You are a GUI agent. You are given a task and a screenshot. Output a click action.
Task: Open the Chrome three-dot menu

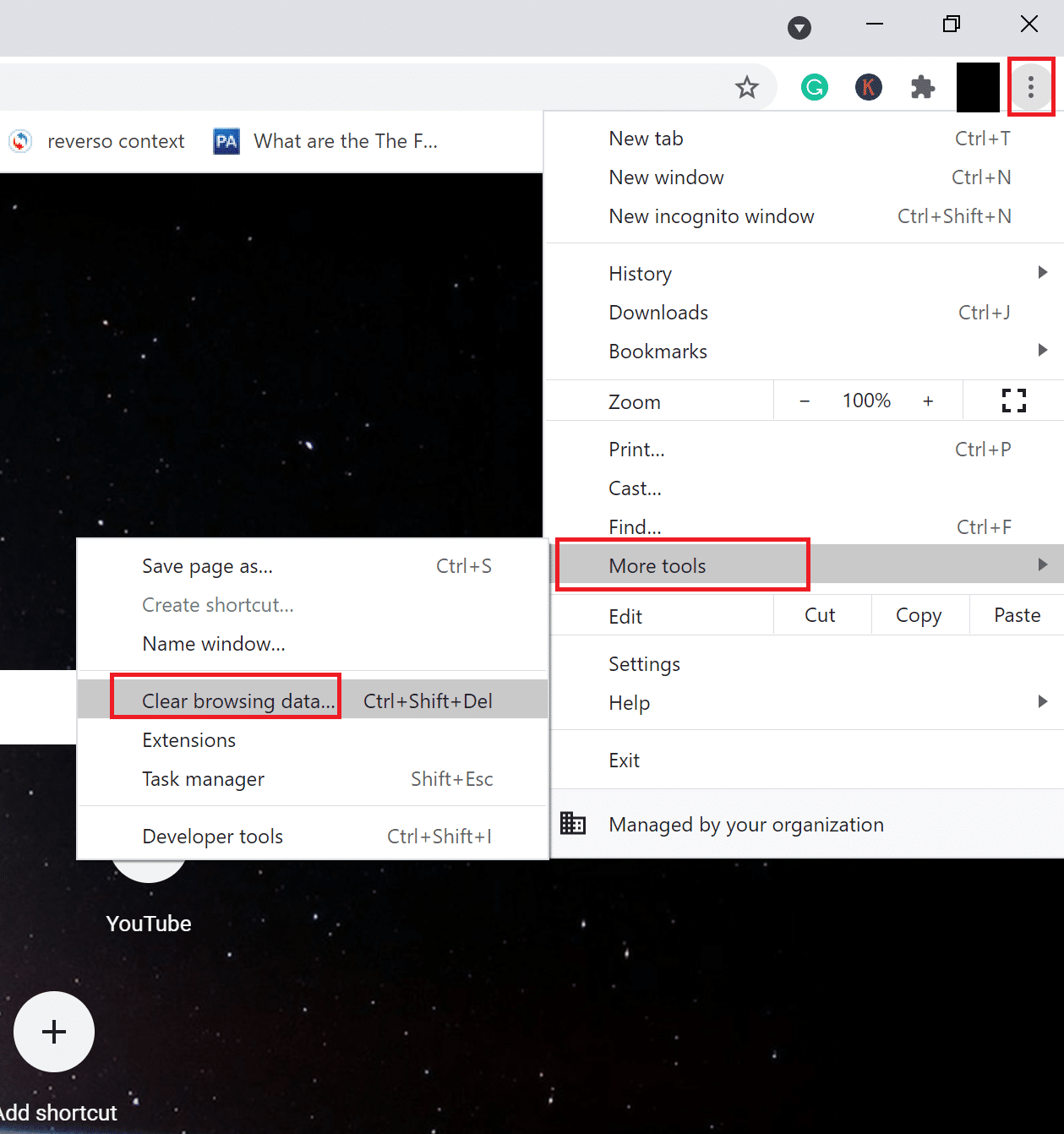[1031, 86]
